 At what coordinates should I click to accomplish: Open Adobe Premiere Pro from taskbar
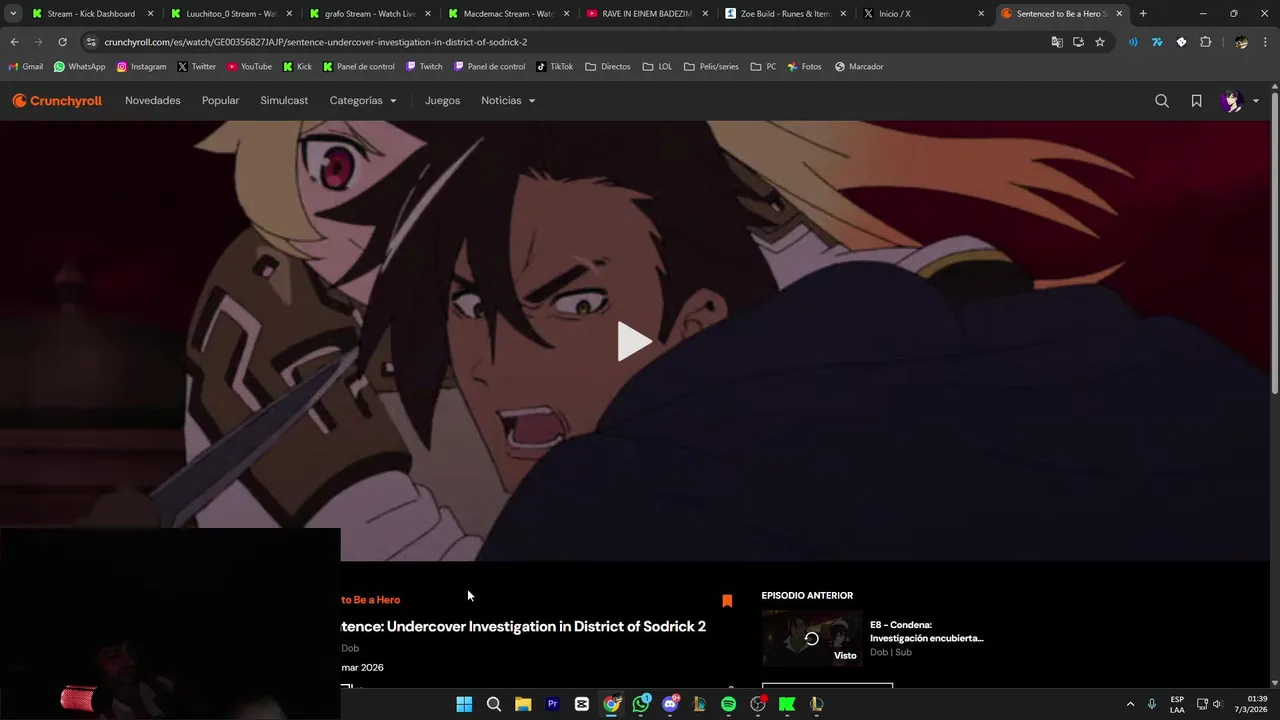(552, 704)
